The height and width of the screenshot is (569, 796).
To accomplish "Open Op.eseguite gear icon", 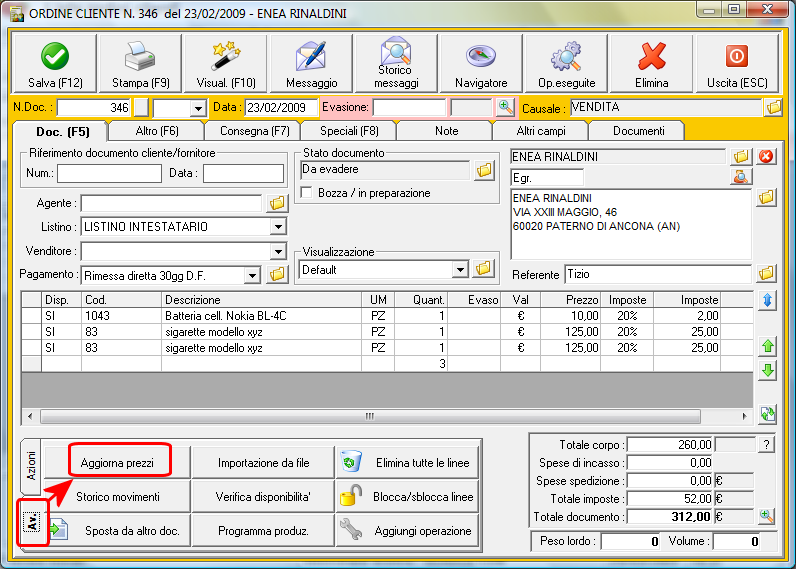I will (566, 64).
